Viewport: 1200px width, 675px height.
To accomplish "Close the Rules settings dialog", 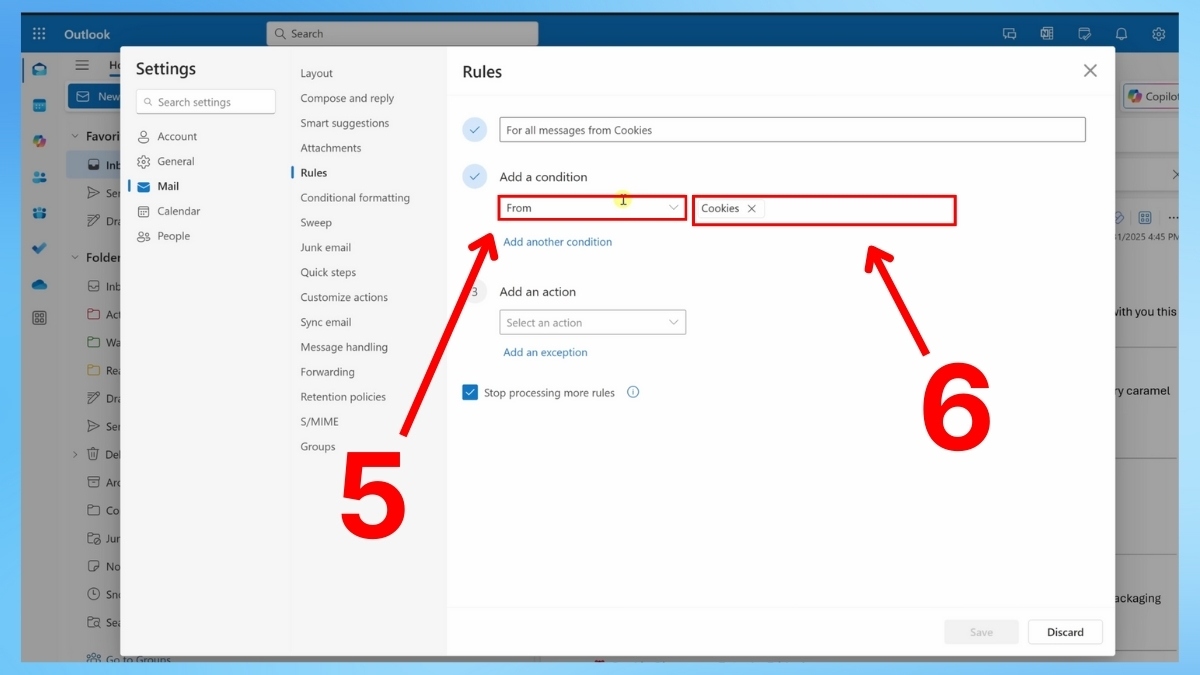I will pyautogui.click(x=1090, y=70).
